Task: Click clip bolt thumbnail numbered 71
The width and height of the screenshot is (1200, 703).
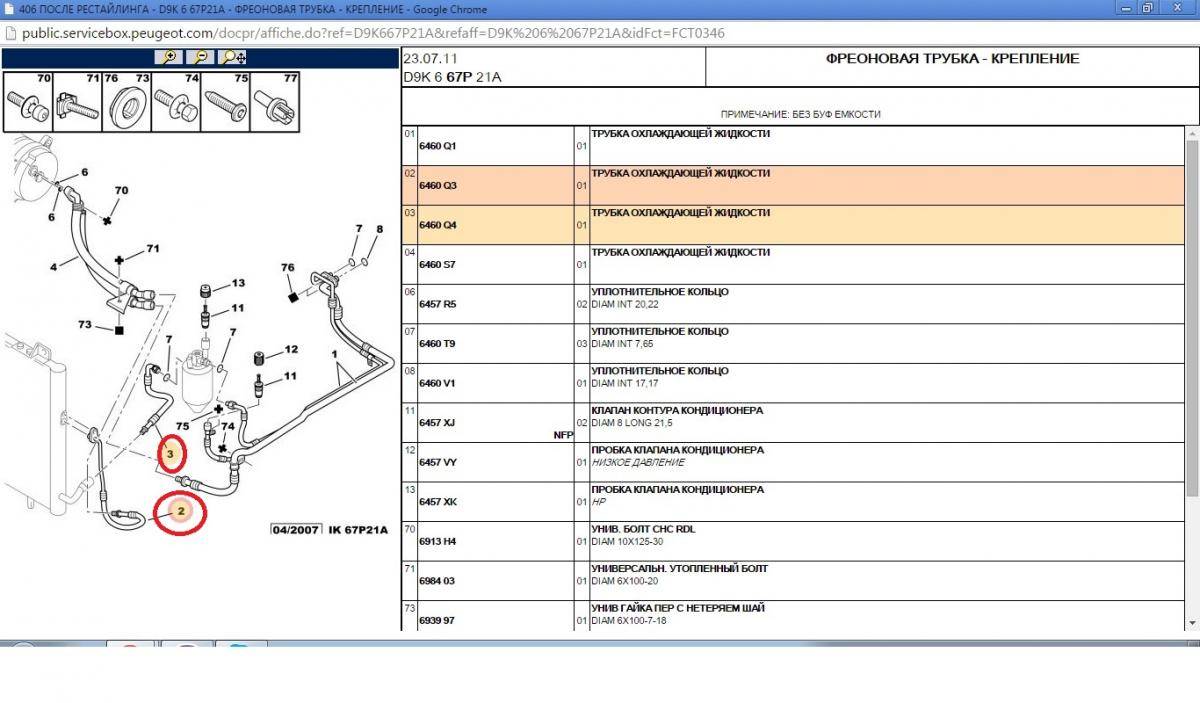Action: point(78,104)
